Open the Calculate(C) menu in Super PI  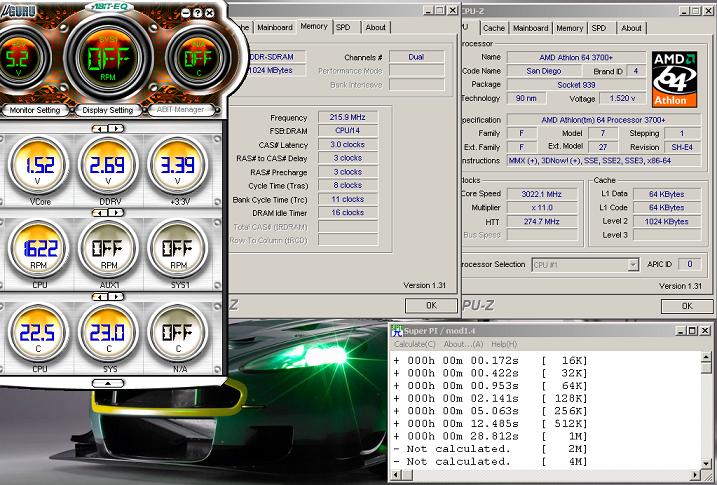415,344
